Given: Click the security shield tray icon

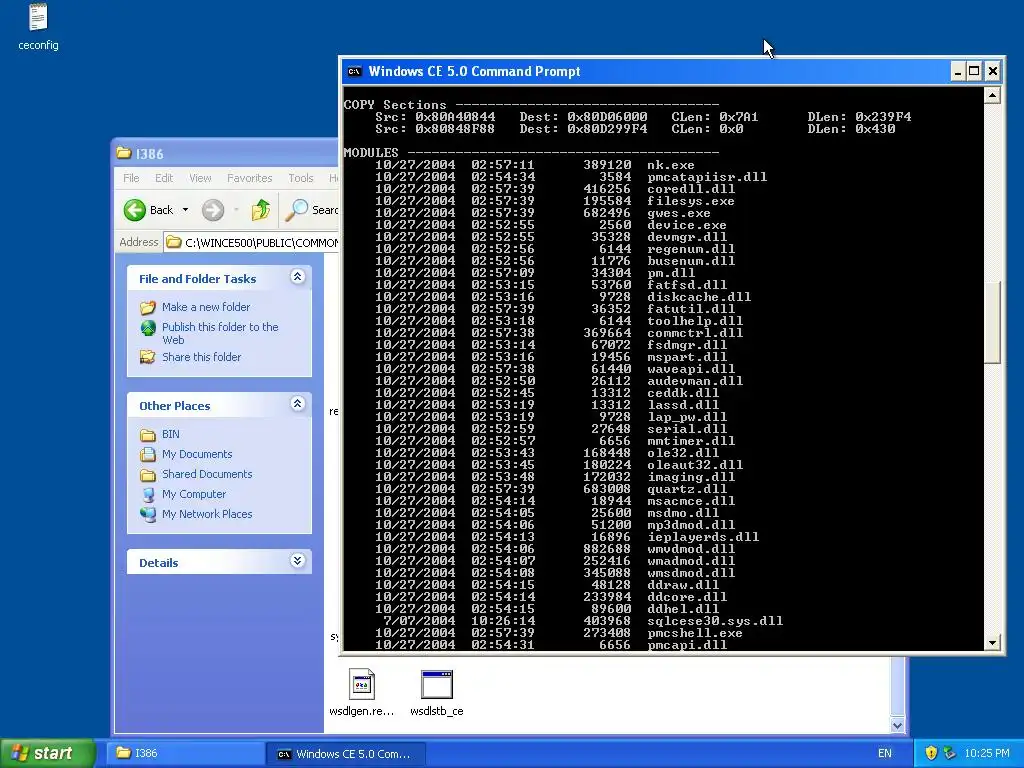Looking at the screenshot, I should click(x=931, y=753).
